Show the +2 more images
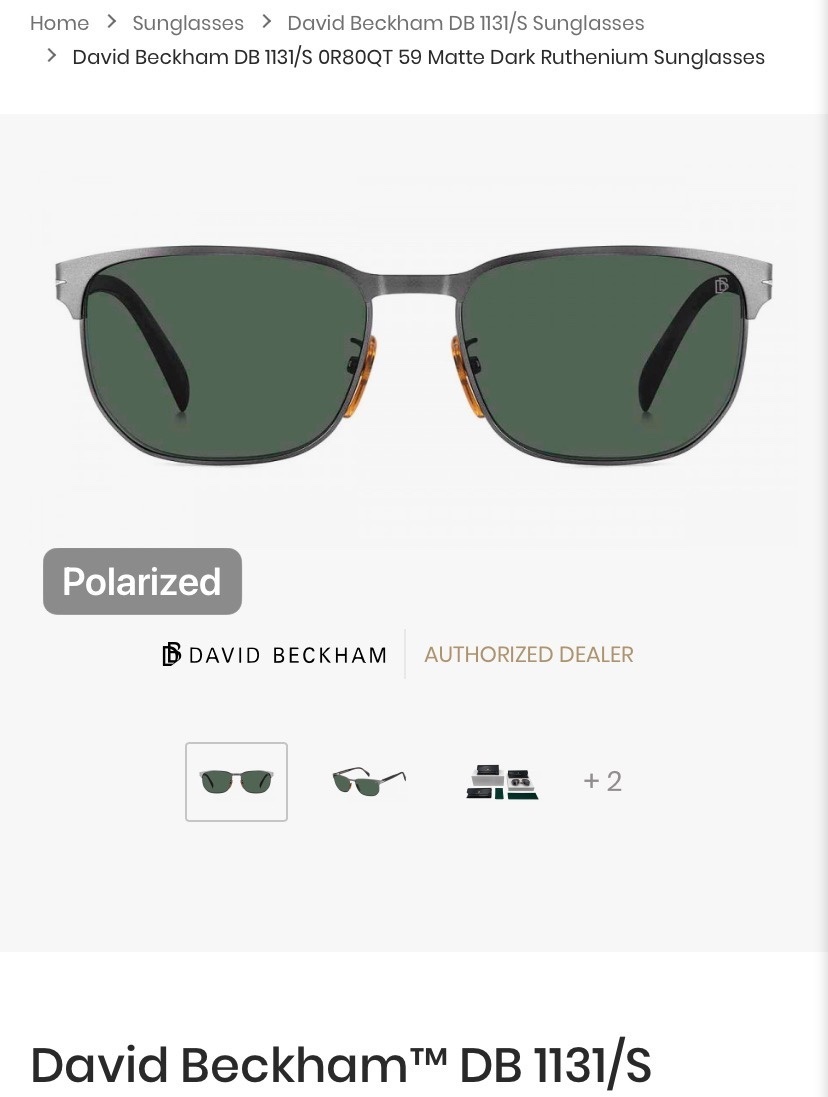Image resolution: width=828 pixels, height=1097 pixels. click(x=602, y=781)
